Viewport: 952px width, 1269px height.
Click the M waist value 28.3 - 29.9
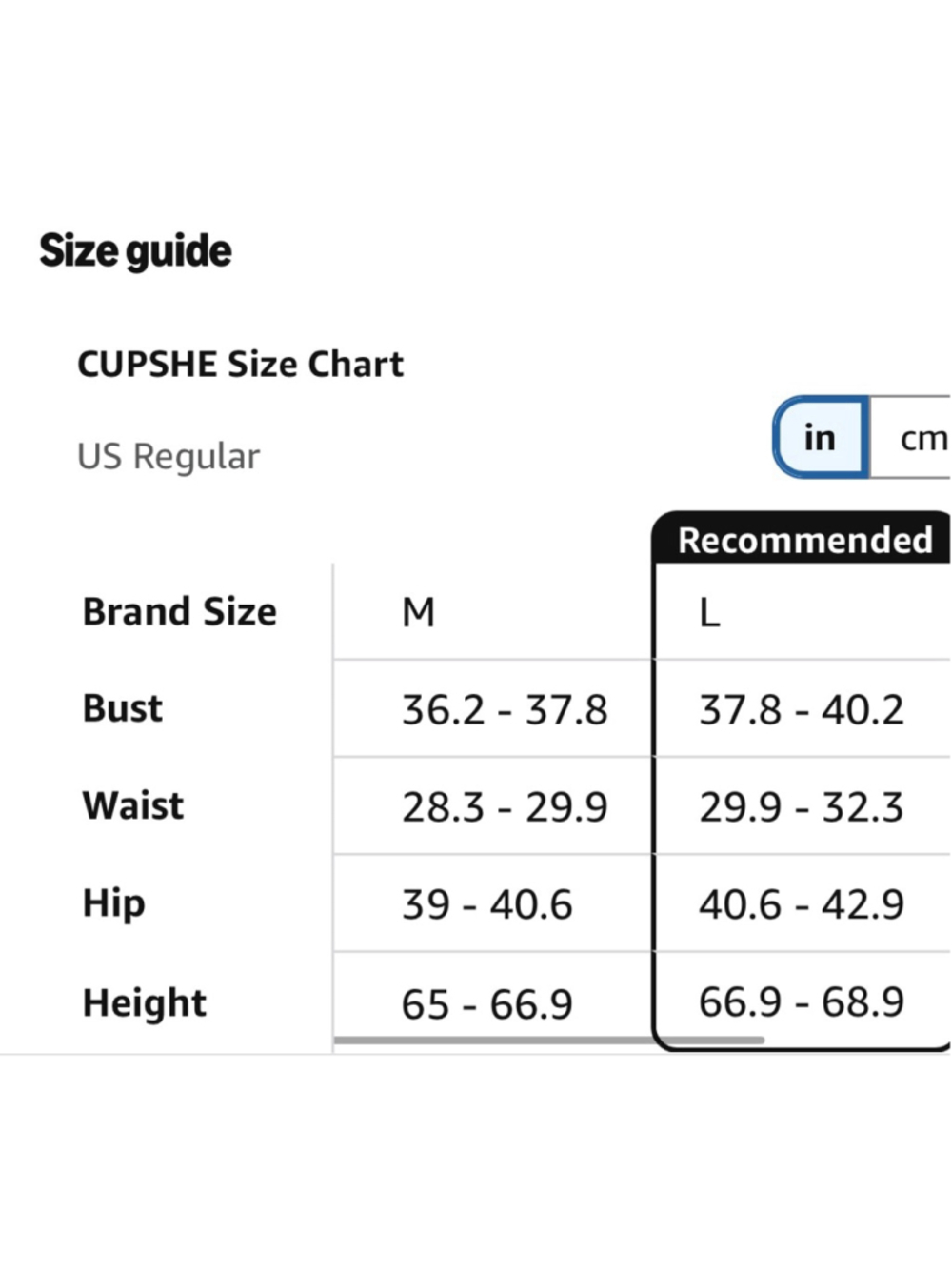pos(504,807)
